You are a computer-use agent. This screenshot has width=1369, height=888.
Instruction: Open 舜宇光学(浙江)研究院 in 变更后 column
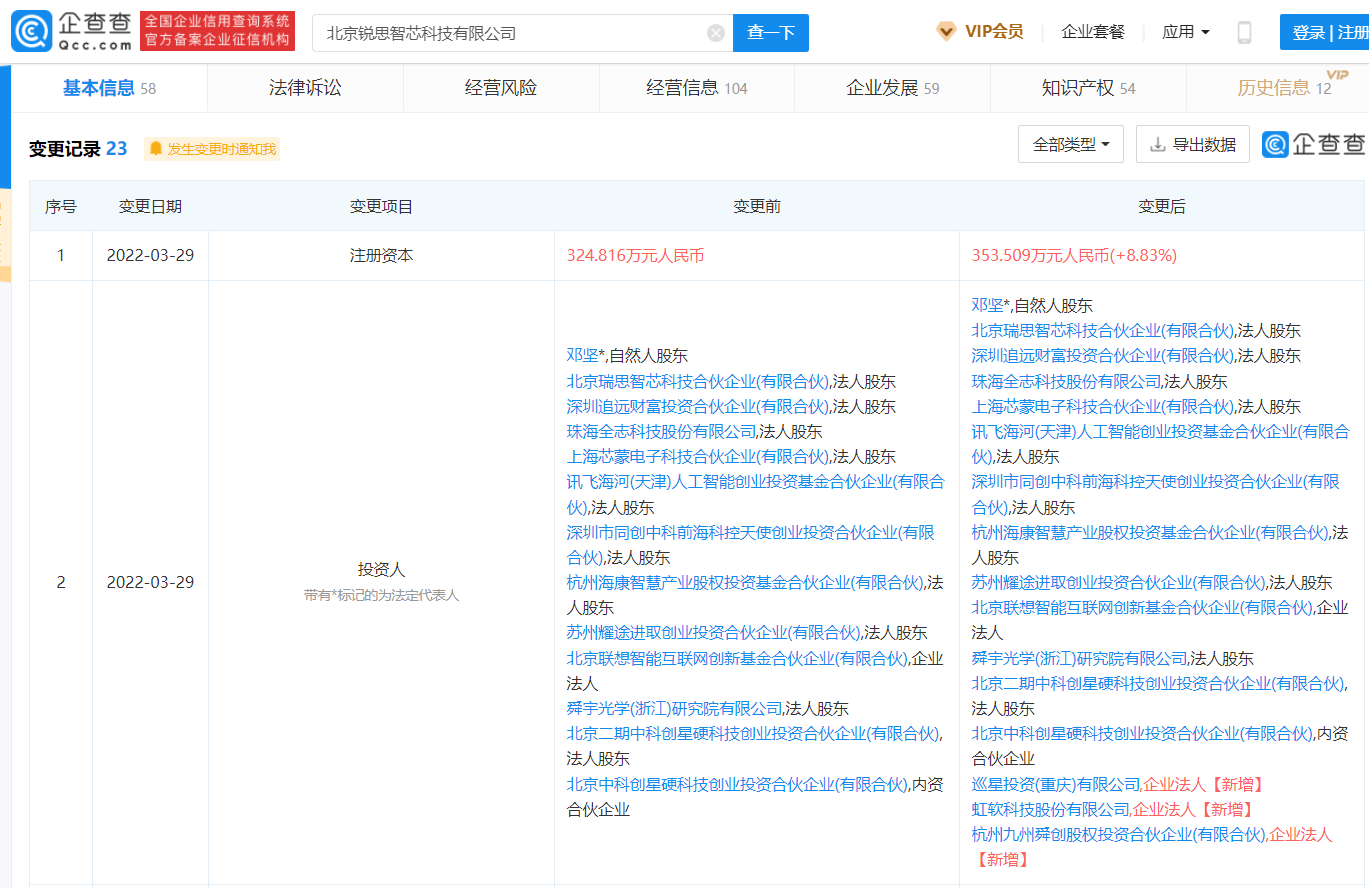(x=1079, y=658)
